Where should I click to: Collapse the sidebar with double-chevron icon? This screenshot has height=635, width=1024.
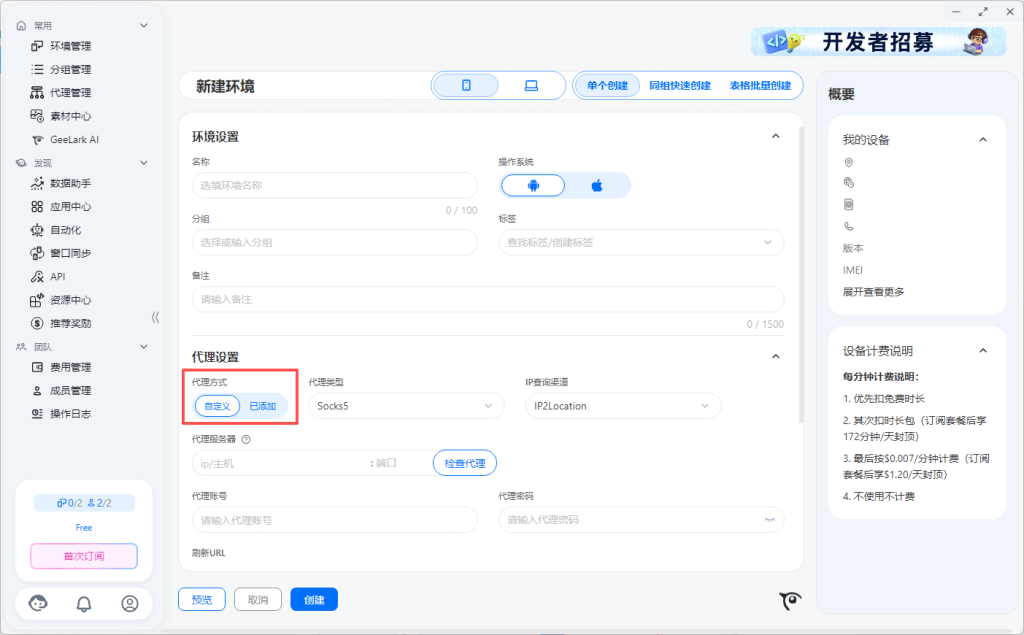pyautogui.click(x=155, y=318)
